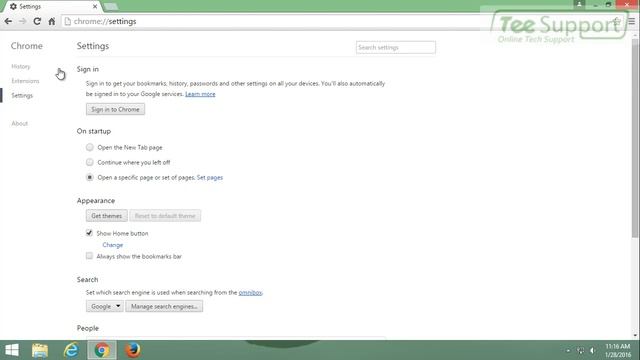Viewport: 640px width, 360px height.
Task: Uncheck Show Home button
Action: (89, 233)
